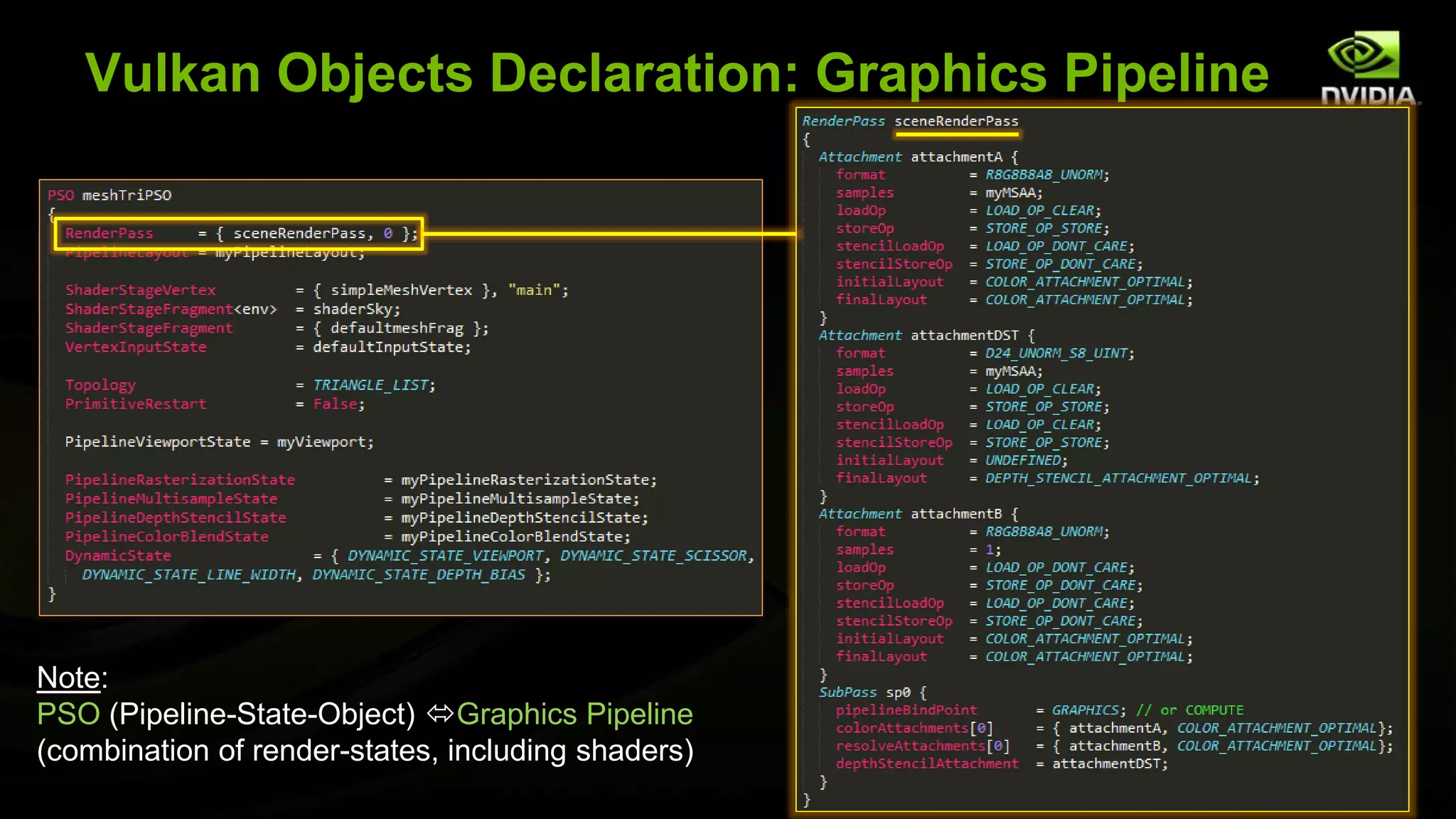
Task: Click the underlined "sceneRenderPass" name in right panel
Action: tap(956, 122)
